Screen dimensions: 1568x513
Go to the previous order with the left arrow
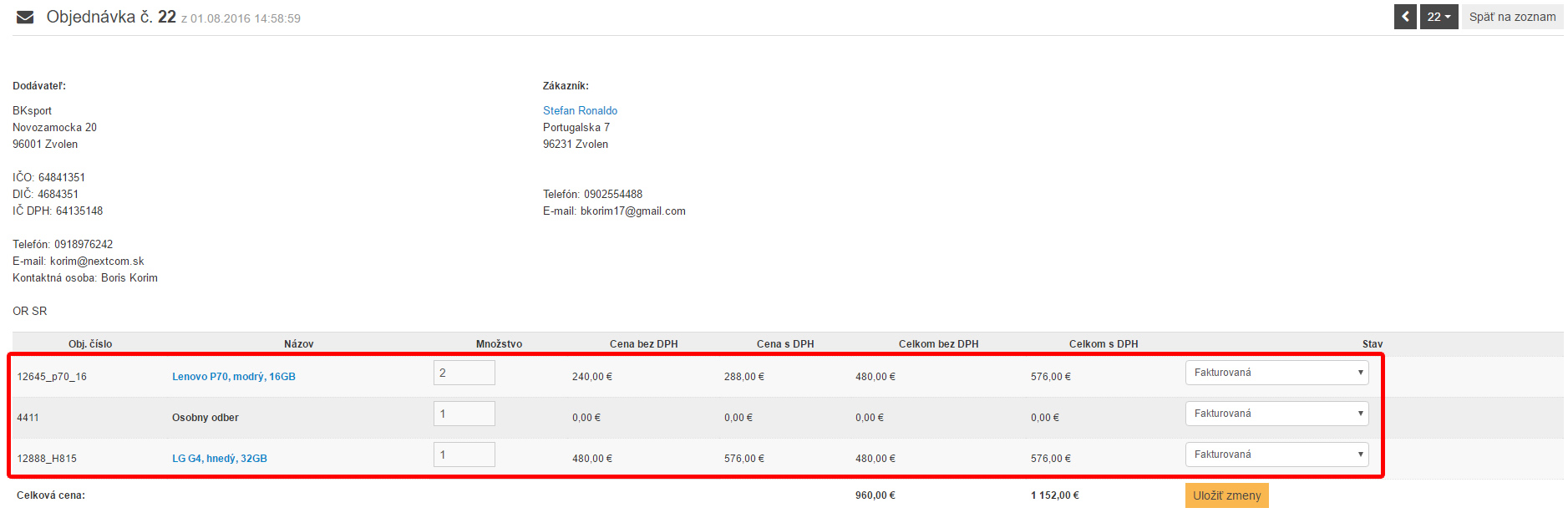[1405, 17]
